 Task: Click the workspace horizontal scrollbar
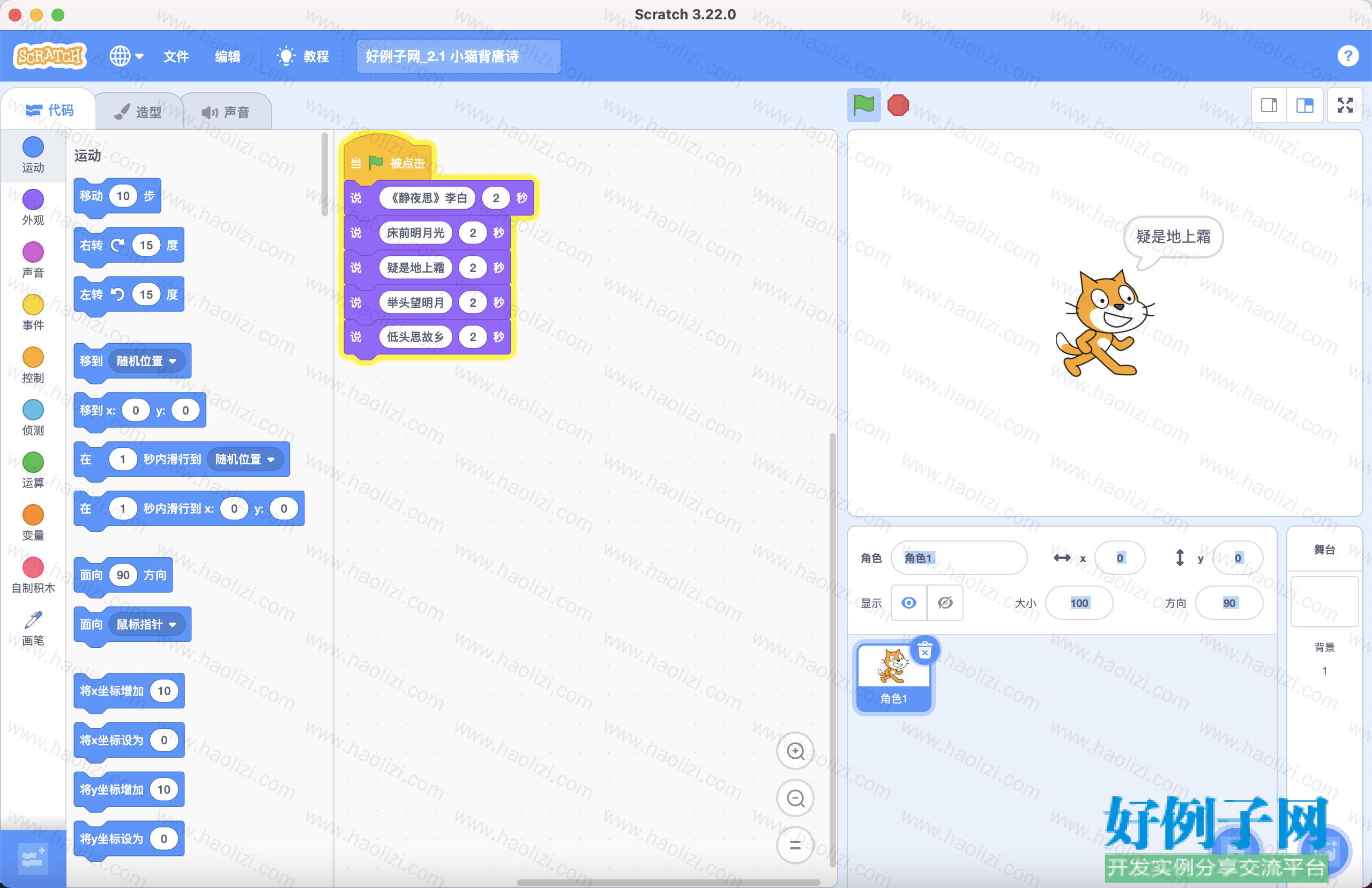tap(668, 882)
